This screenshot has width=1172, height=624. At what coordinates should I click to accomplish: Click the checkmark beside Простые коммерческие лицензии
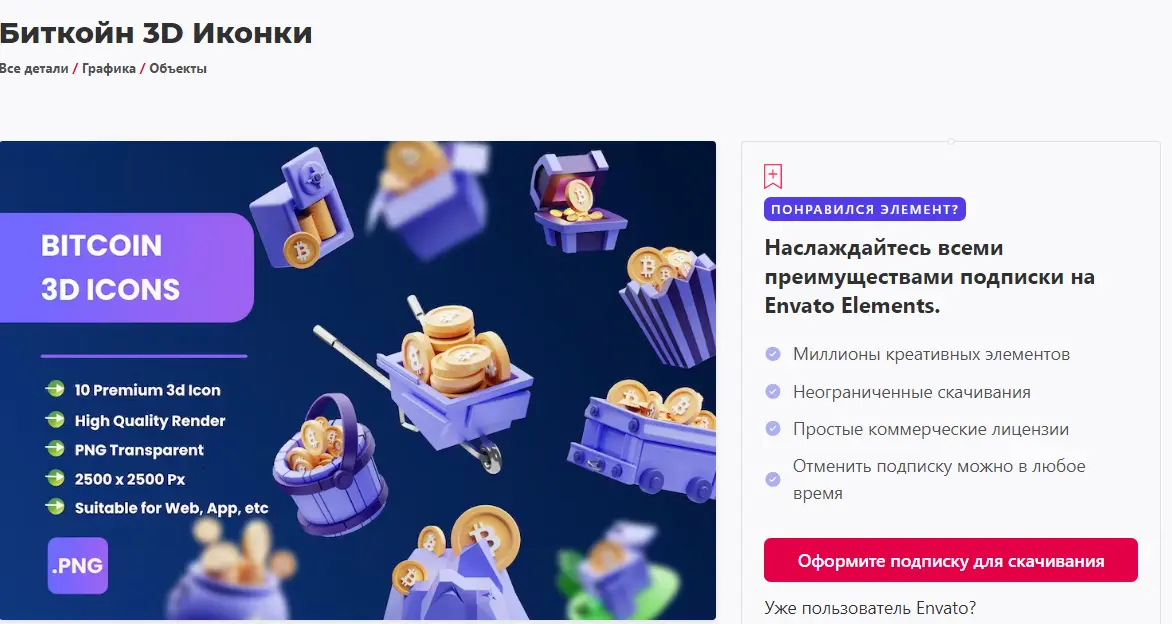tap(773, 429)
